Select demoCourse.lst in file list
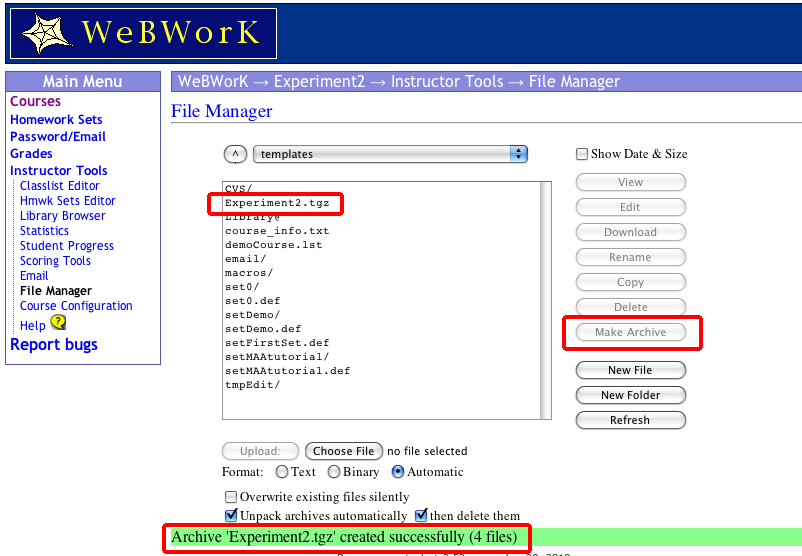 tap(274, 245)
